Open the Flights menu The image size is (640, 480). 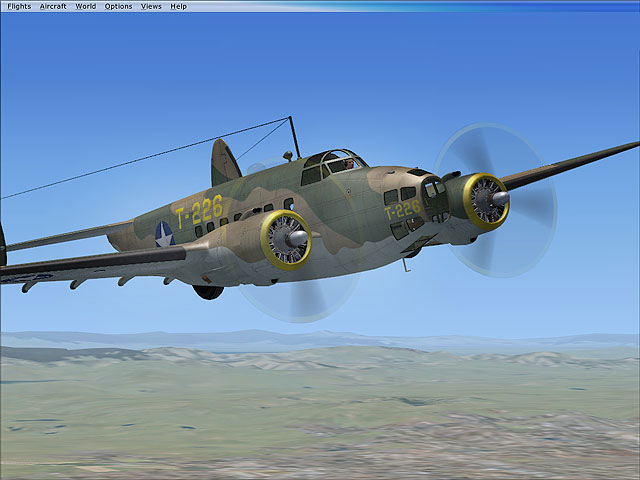[19, 7]
